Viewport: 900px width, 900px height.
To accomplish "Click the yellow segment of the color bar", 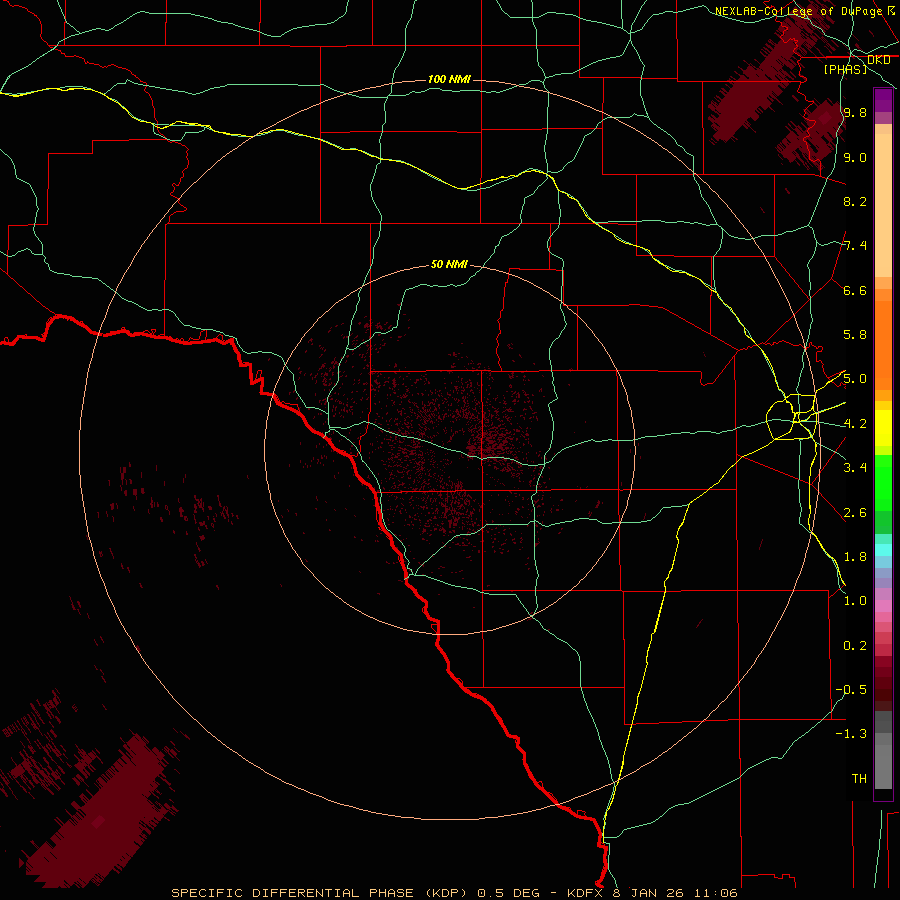I will click(x=883, y=428).
